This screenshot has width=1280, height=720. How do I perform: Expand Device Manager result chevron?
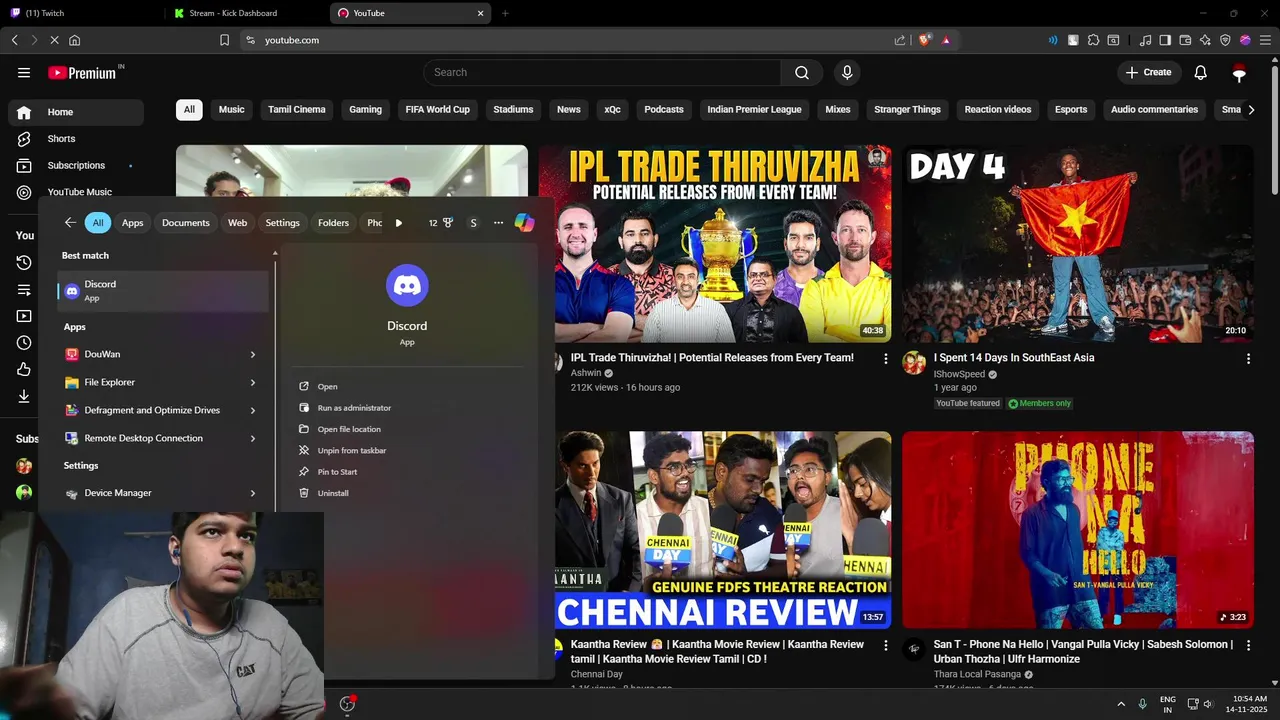[253, 493]
